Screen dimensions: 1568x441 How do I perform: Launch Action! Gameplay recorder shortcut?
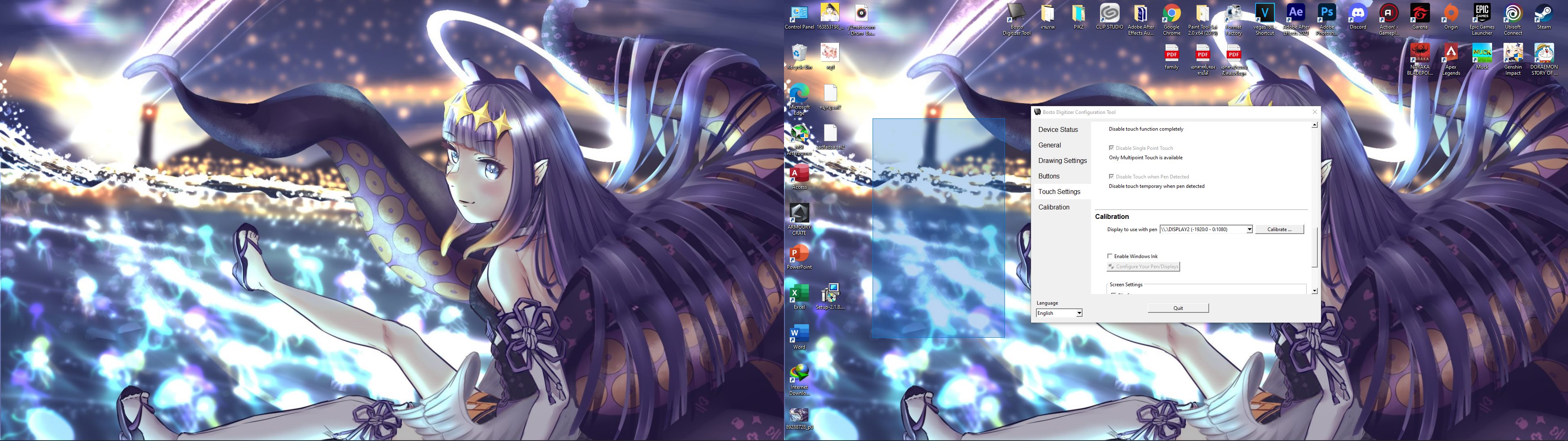click(1389, 18)
